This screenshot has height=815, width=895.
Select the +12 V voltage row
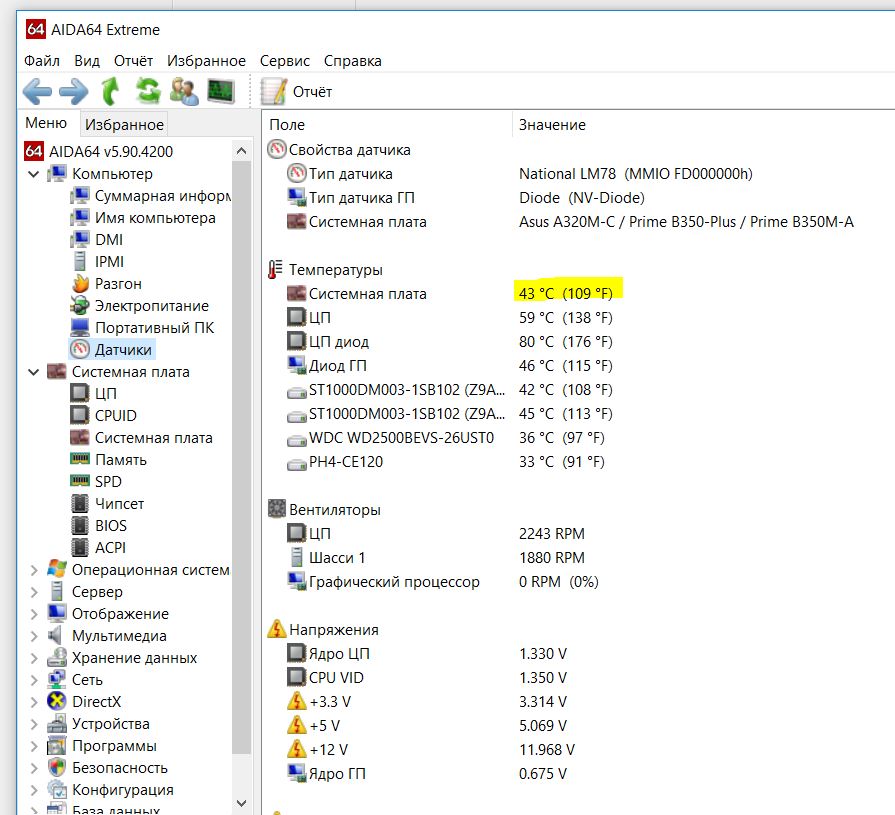click(431, 749)
